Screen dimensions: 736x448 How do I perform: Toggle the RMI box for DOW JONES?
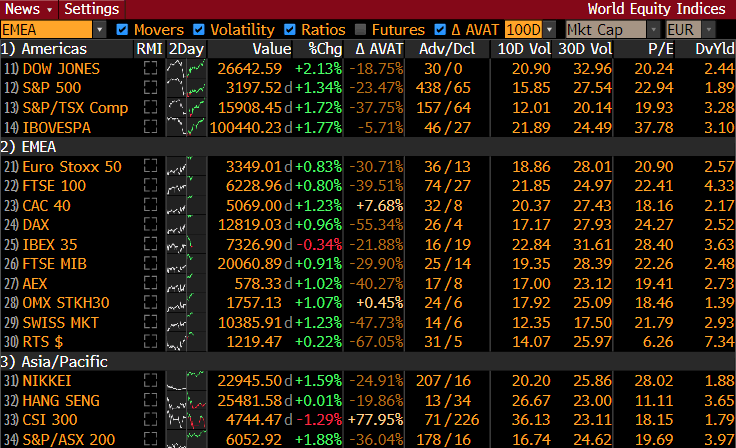tap(150, 68)
